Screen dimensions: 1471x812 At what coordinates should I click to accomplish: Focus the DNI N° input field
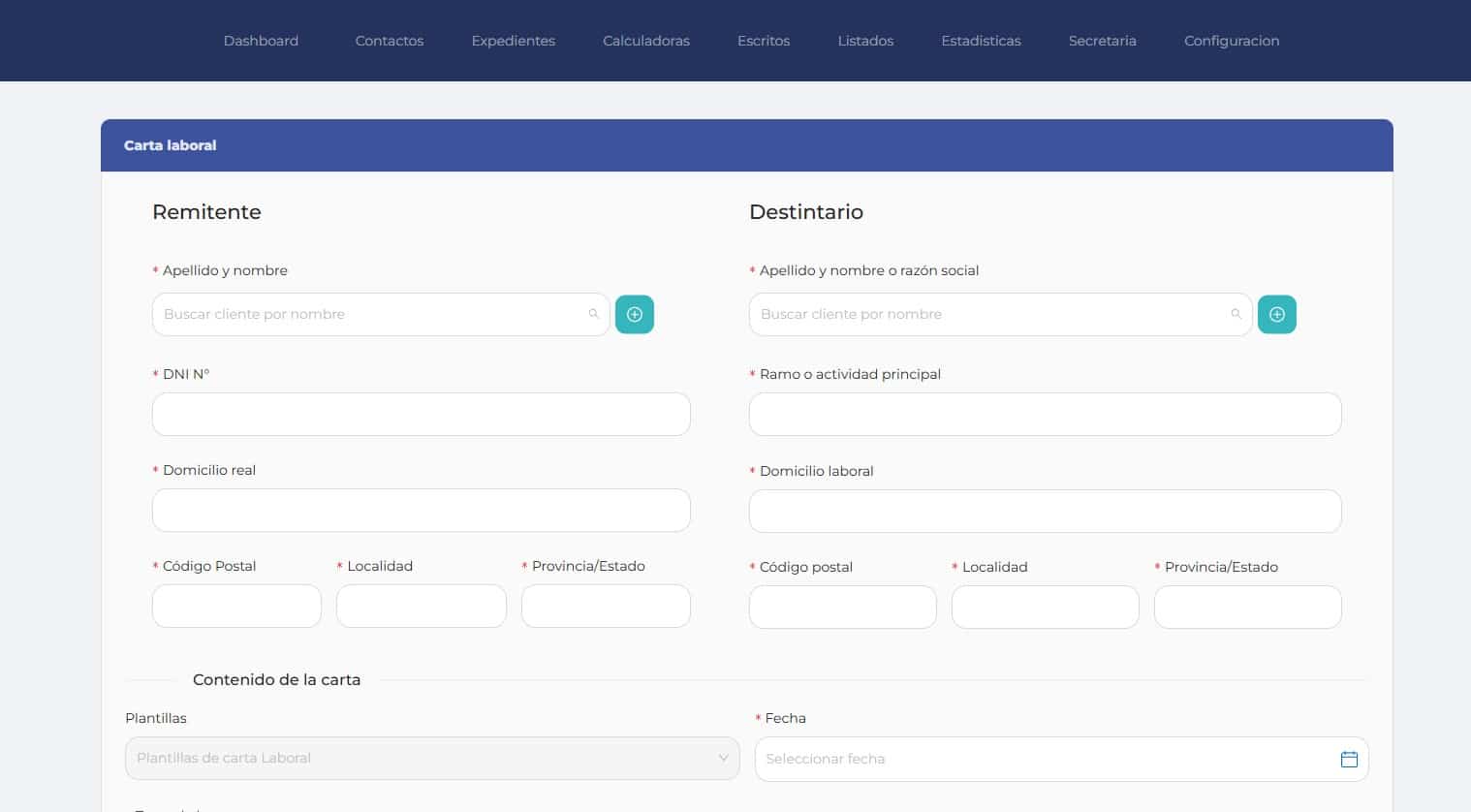pos(421,414)
